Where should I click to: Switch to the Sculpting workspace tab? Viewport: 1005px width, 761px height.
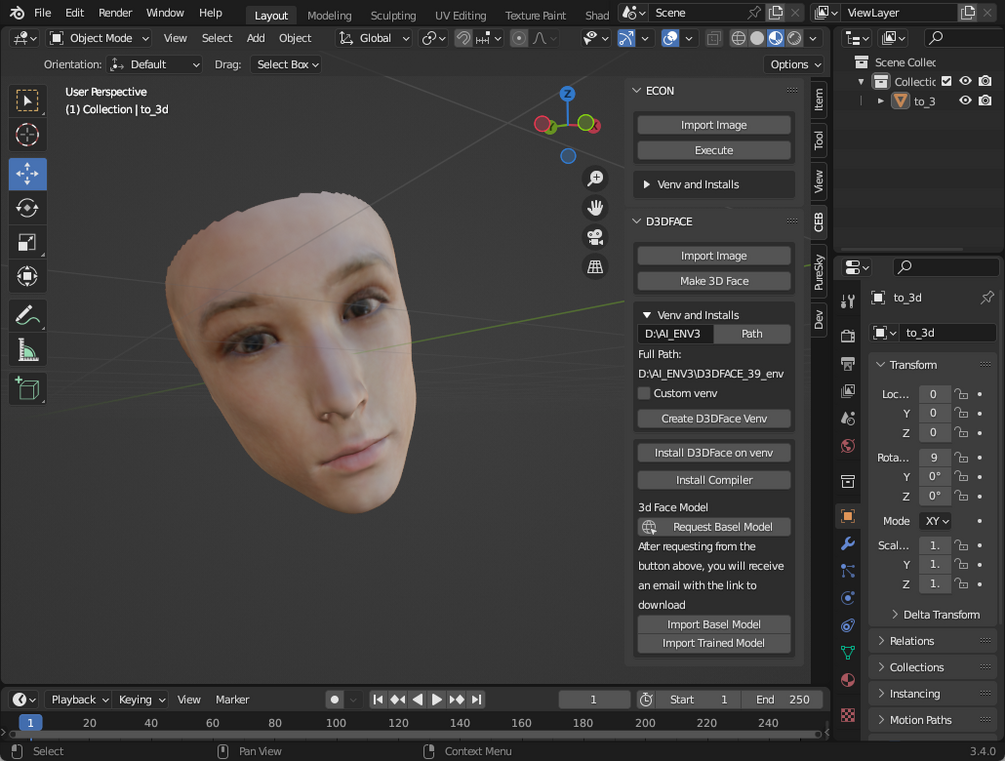click(x=392, y=15)
